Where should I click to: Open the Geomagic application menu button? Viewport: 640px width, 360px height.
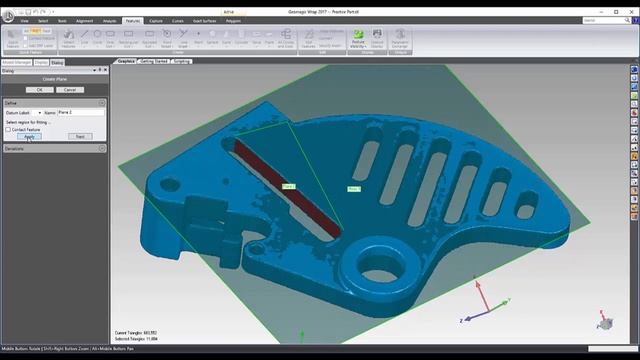[x=8, y=16]
